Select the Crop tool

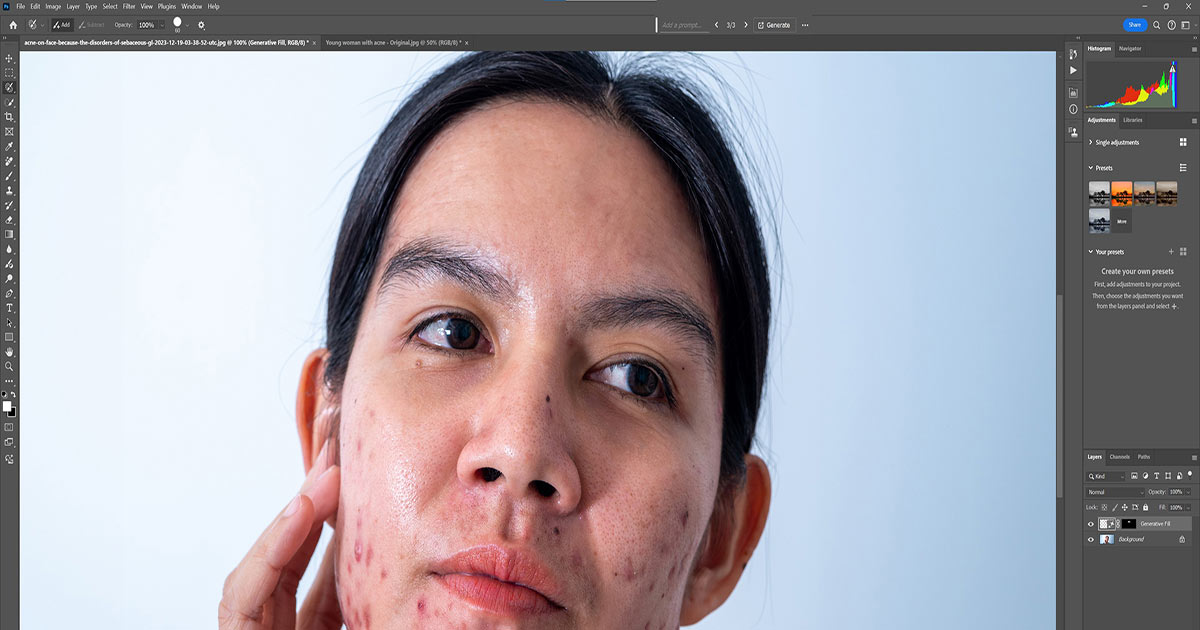pos(8,118)
